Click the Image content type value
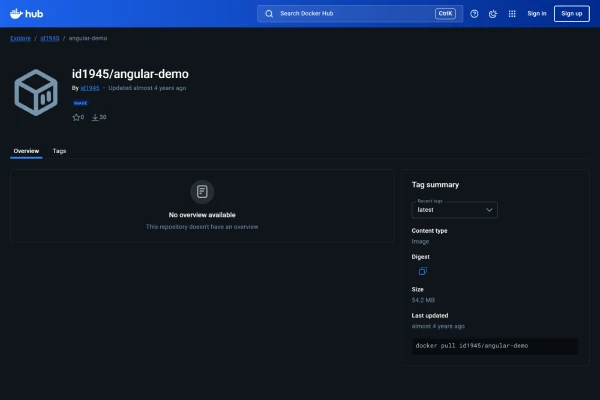This screenshot has height=400, width=600. click(420, 242)
